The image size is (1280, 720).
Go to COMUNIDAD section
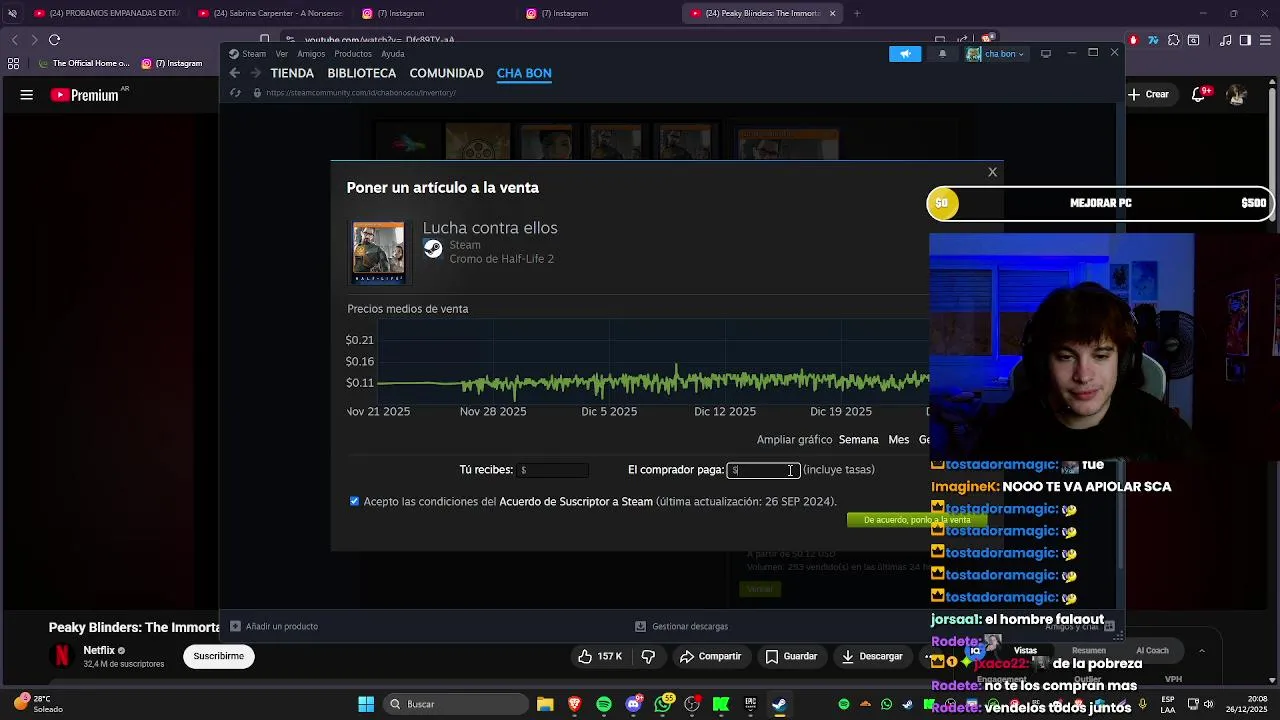[446, 73]
